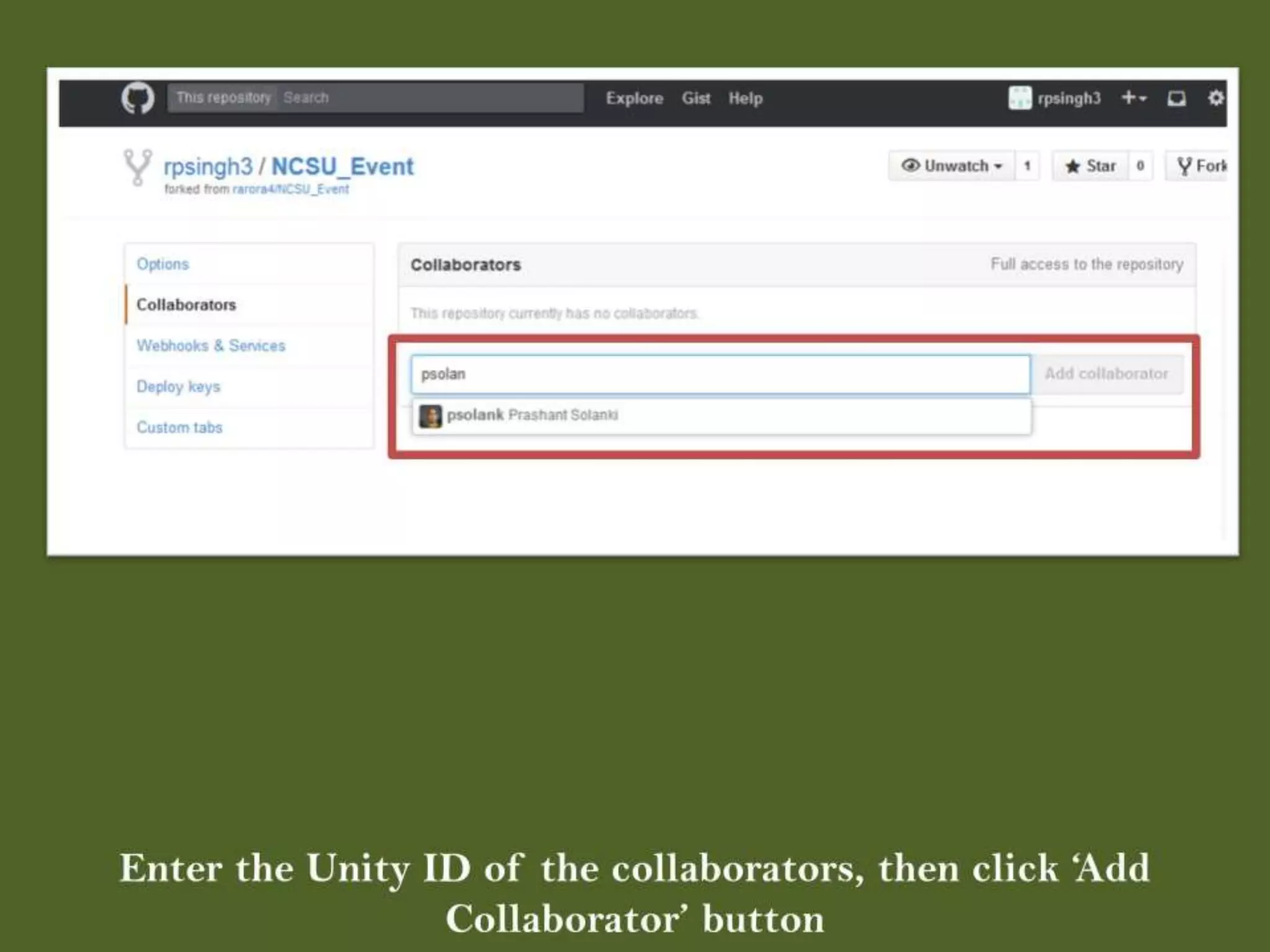Open the settings gear icon
Viewport: 1270px width, 952px height.
point(1215,98)
